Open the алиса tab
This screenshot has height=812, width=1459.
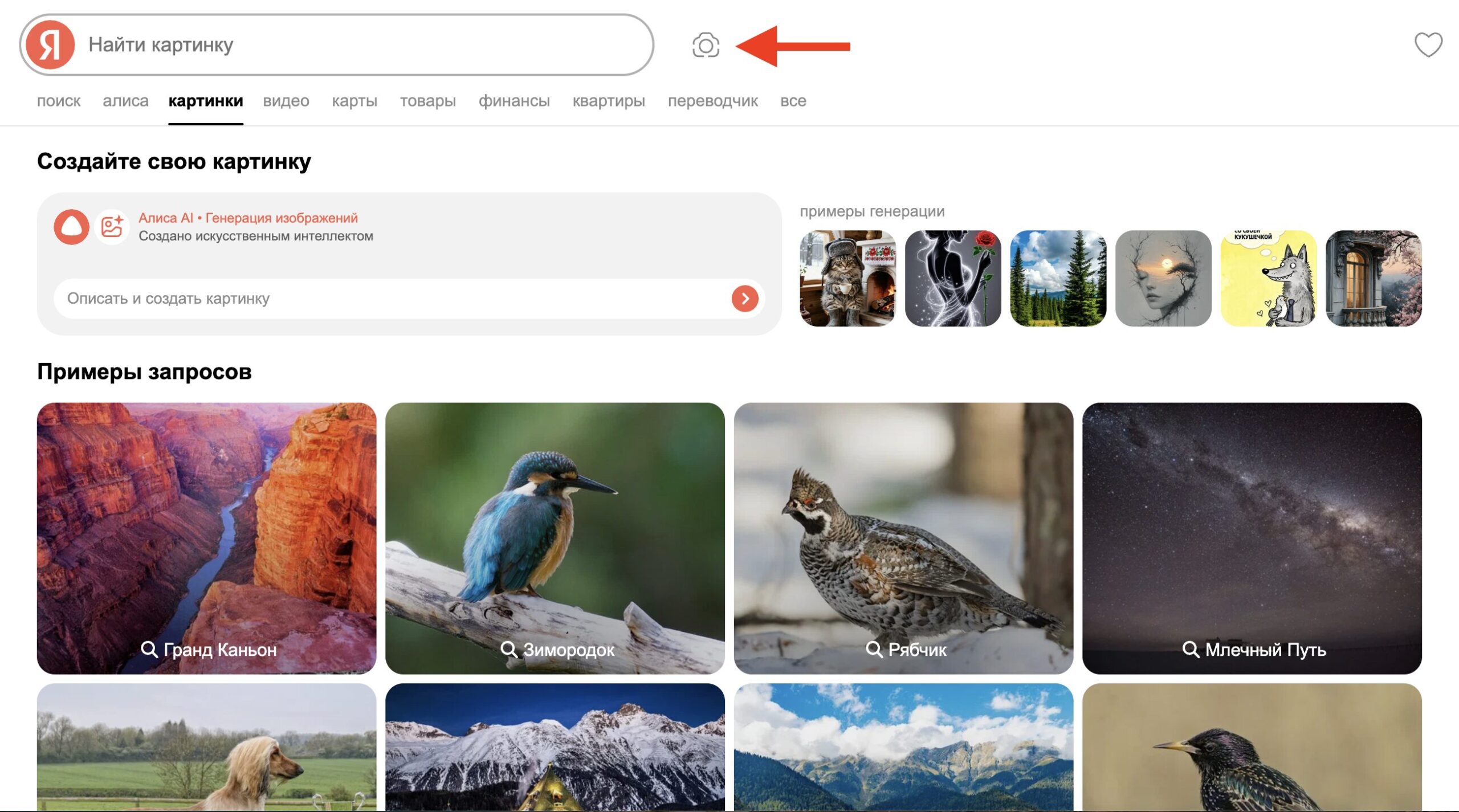[125, 101]
